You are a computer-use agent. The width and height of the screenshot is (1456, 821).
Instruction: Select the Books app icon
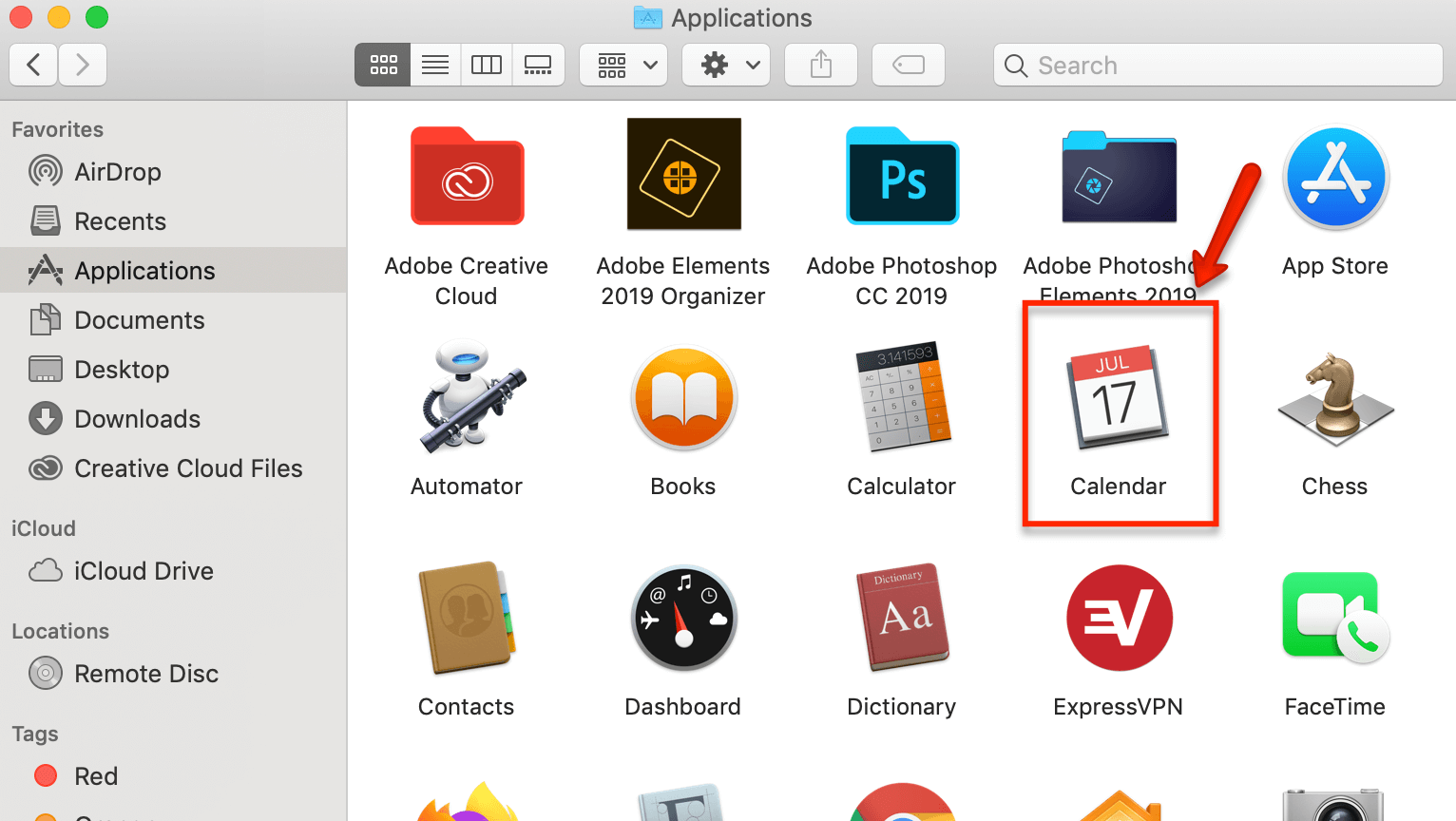point(683,398)
